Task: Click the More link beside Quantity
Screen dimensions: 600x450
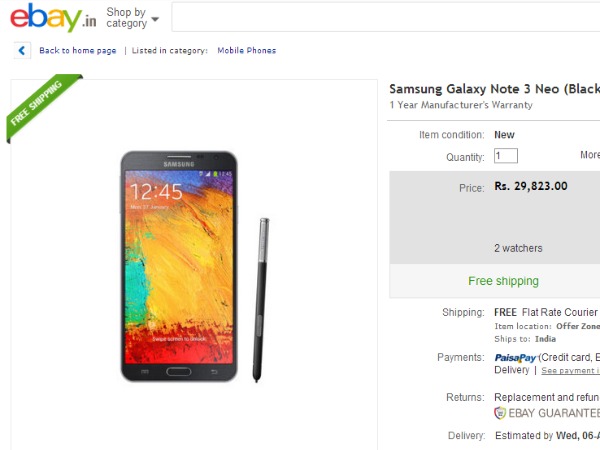Action: pyautogui.click(x=590, y=155)
